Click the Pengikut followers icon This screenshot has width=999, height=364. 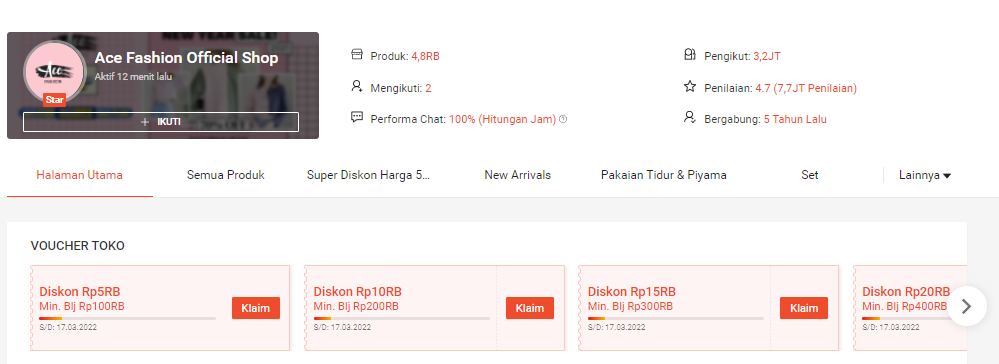689,55
